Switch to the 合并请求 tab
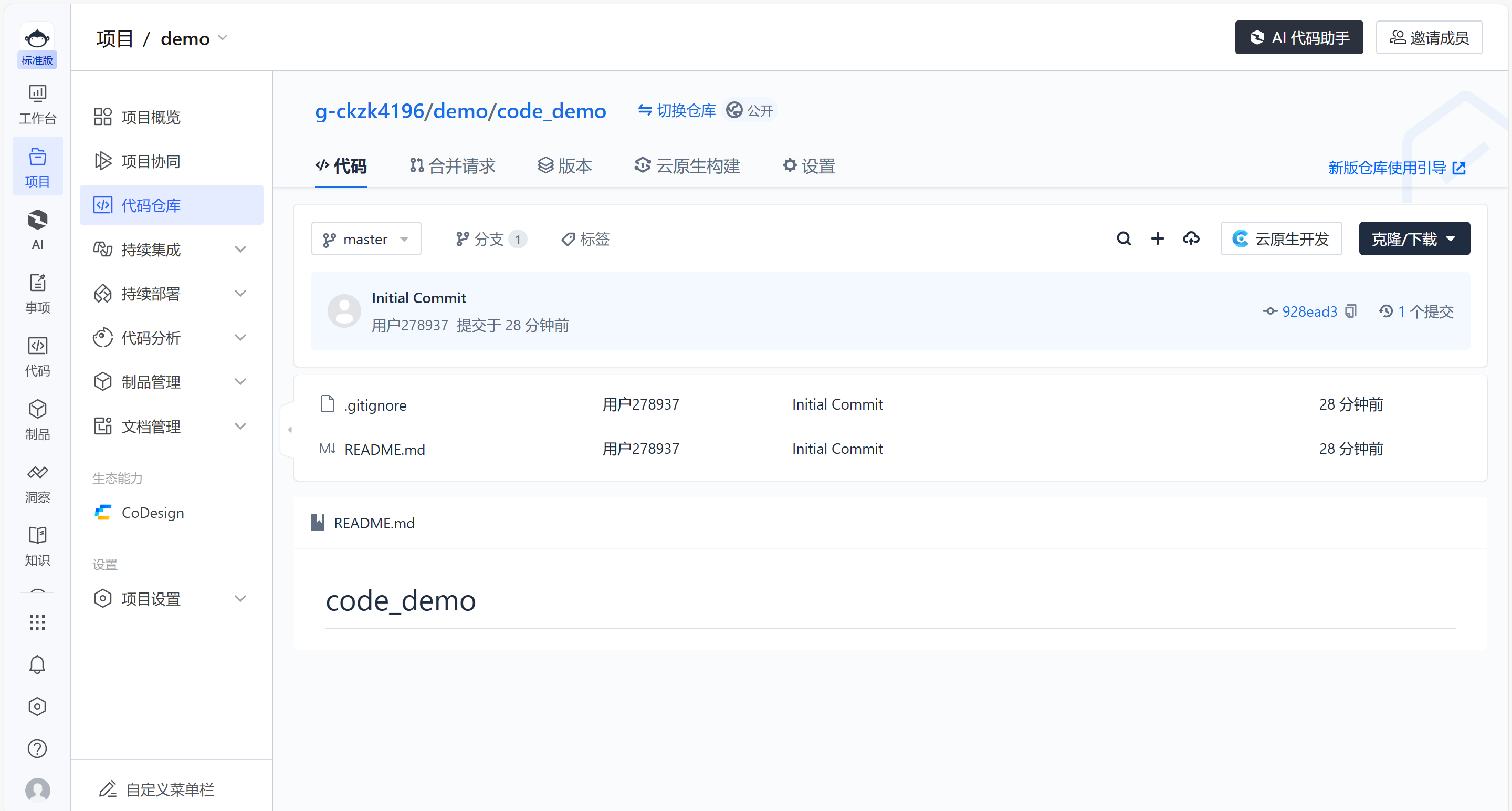This screenshot has width=1512, height=811. [x=453, y=166]
